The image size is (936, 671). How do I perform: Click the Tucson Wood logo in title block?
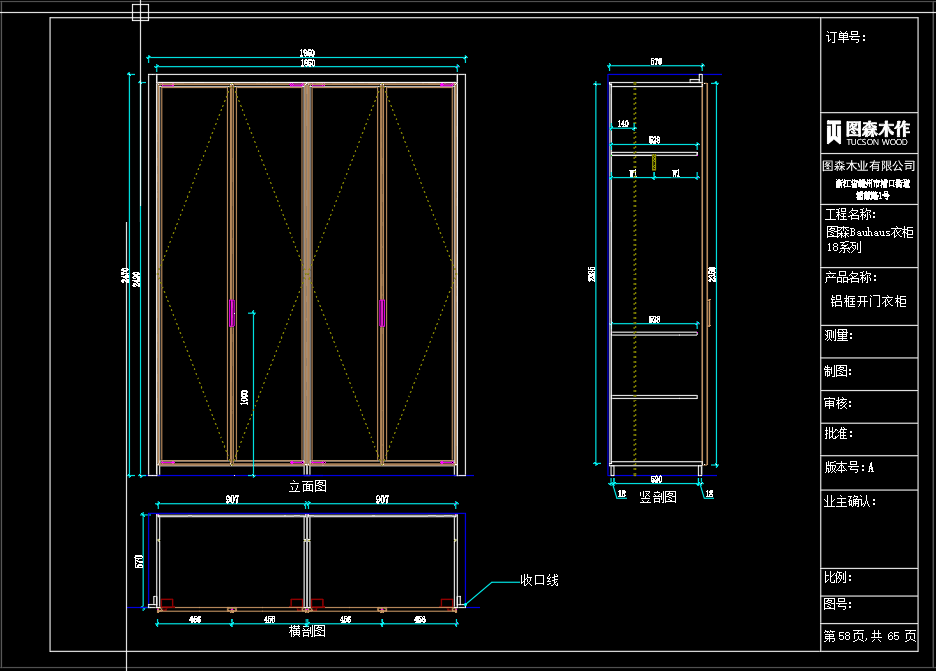[x=868, y=131]
